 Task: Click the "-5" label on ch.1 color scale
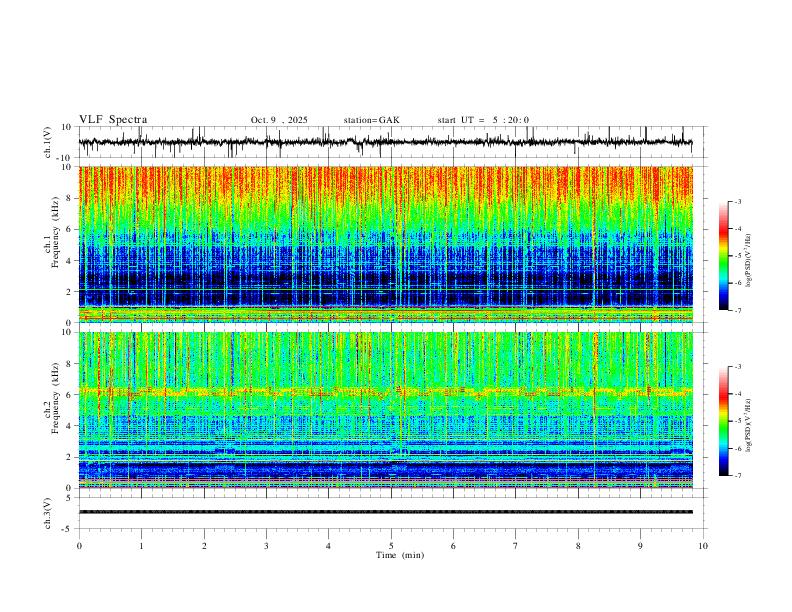click(738, 256)
